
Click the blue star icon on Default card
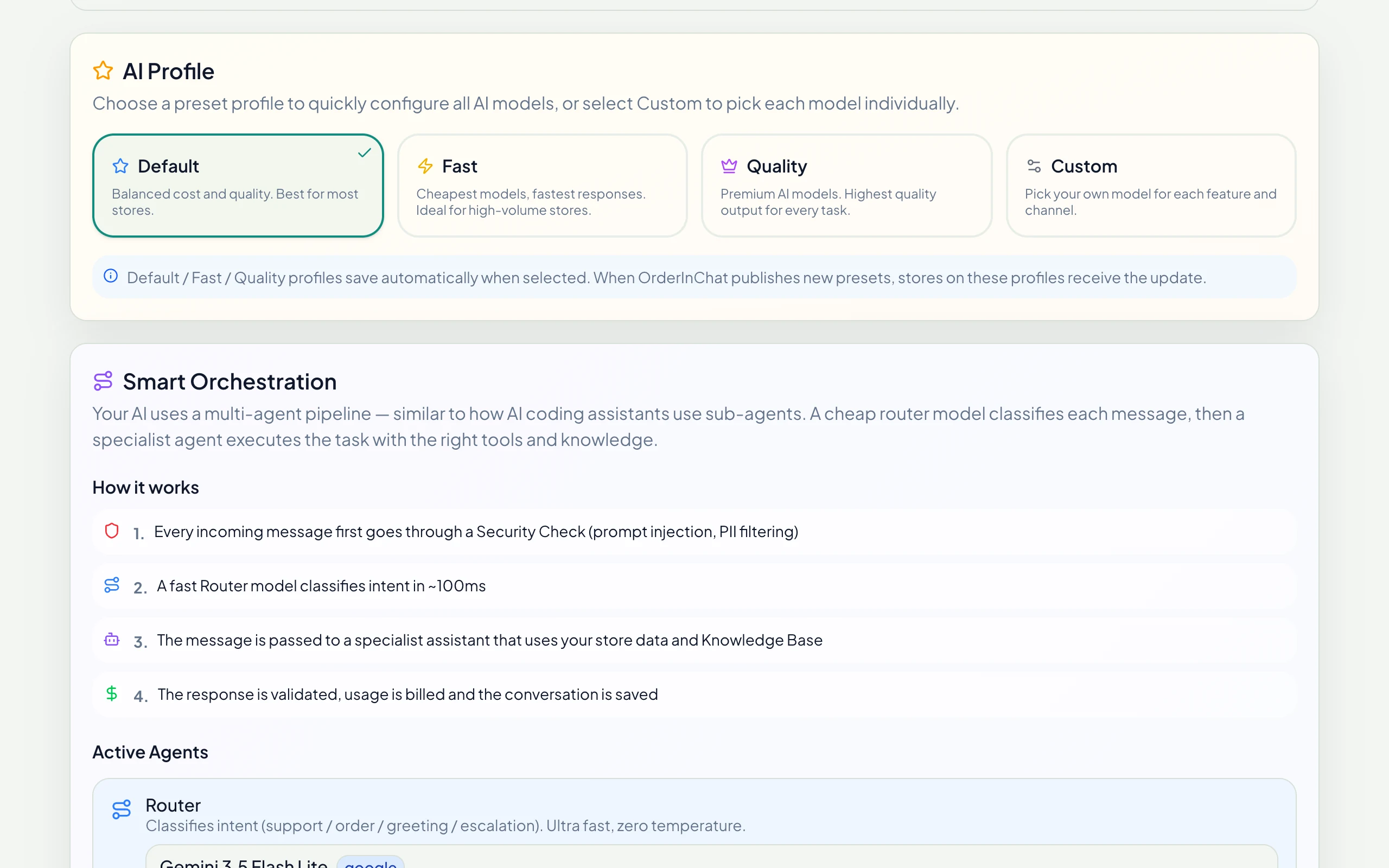[x=120, y=166]
